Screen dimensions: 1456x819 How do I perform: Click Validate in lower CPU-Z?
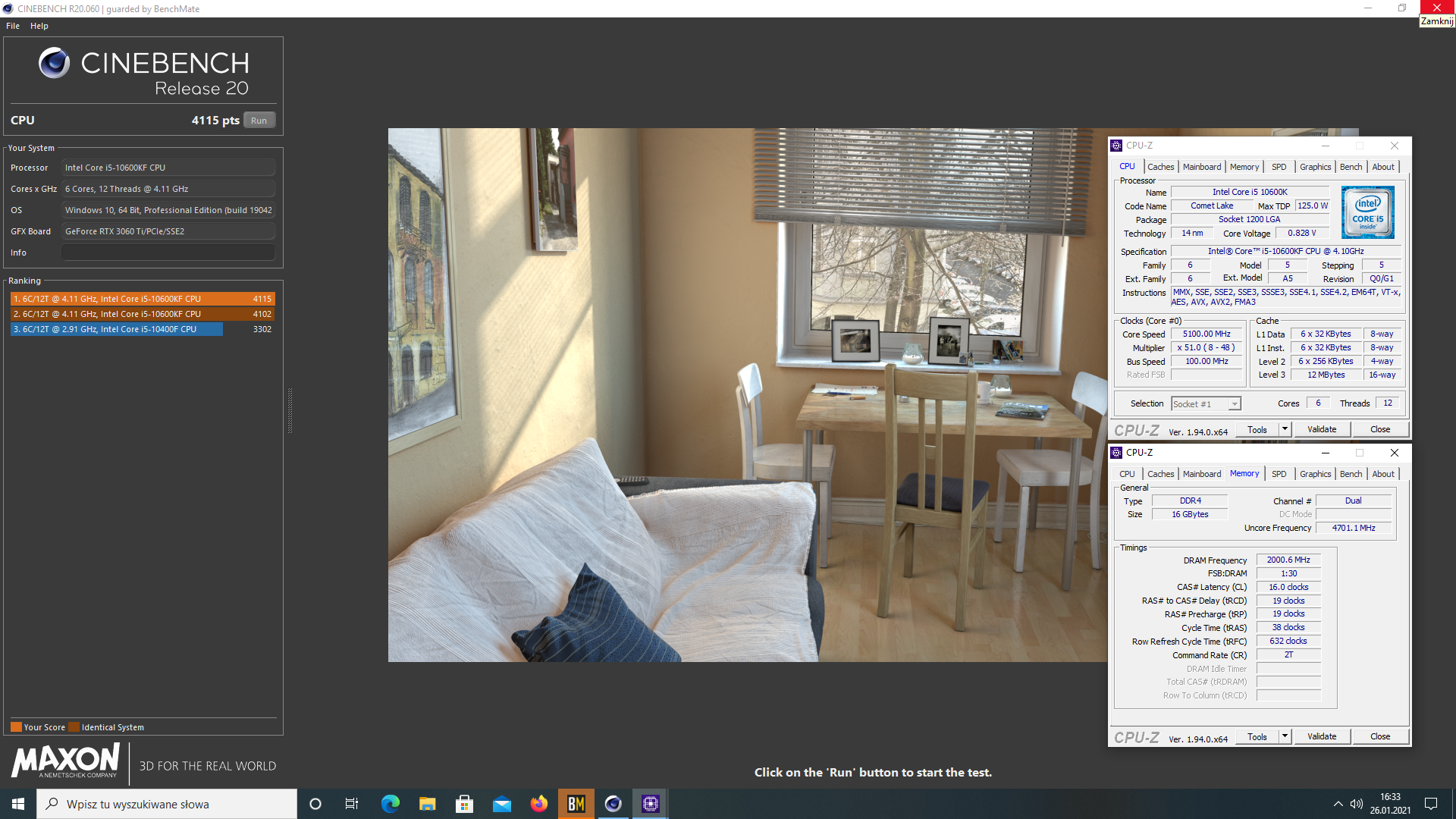click(x=1322, y=737)
